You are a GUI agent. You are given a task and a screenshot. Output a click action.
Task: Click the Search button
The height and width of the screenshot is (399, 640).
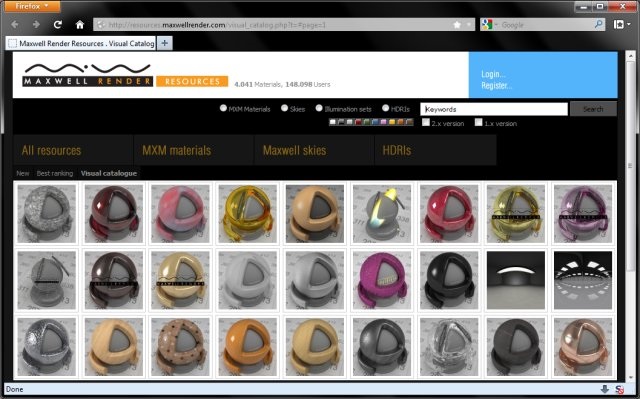click(593, 109)
